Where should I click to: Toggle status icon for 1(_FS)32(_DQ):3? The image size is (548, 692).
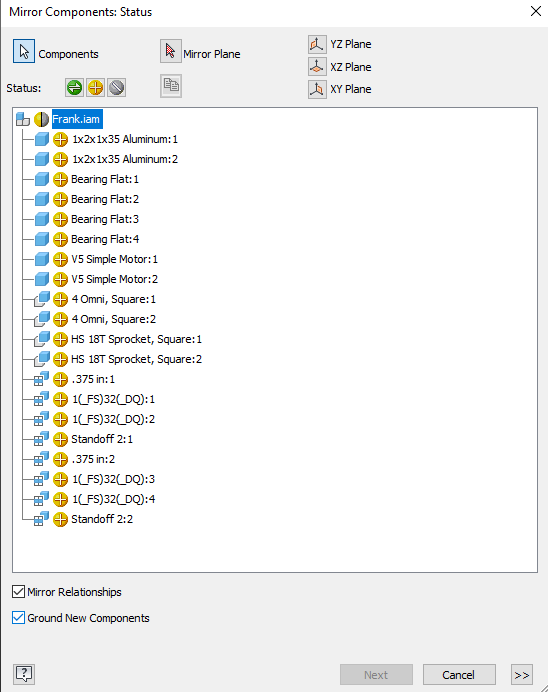(x=60, y=479)
